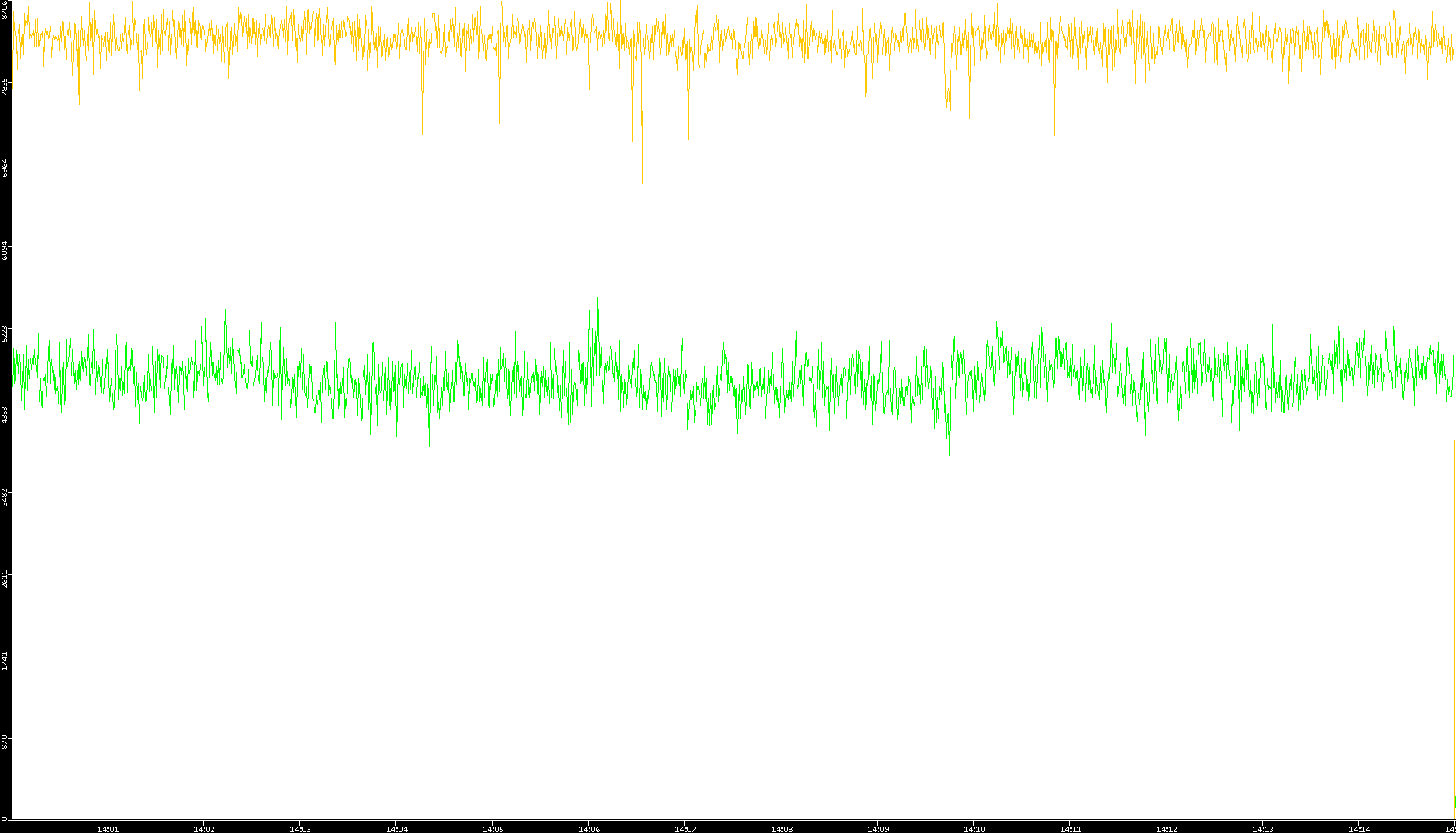Select the 14:03 time label

[301, 829]
